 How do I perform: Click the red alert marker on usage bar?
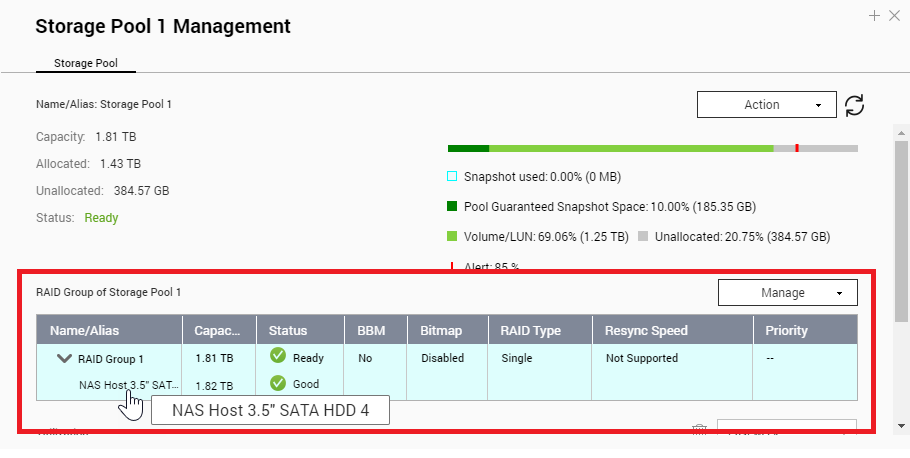click(x=797, y=148)
